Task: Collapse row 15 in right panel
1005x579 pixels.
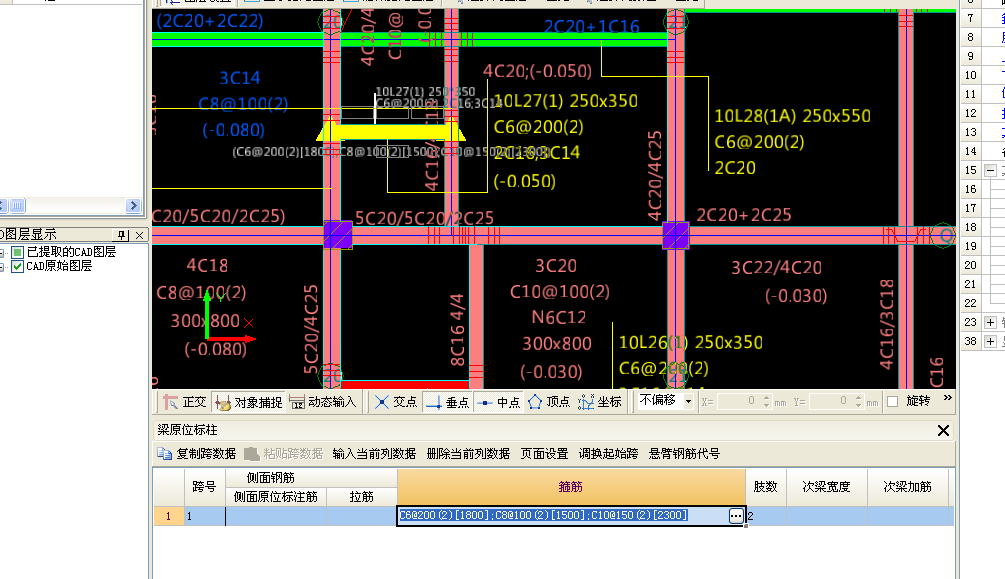Action: point(990,171)
